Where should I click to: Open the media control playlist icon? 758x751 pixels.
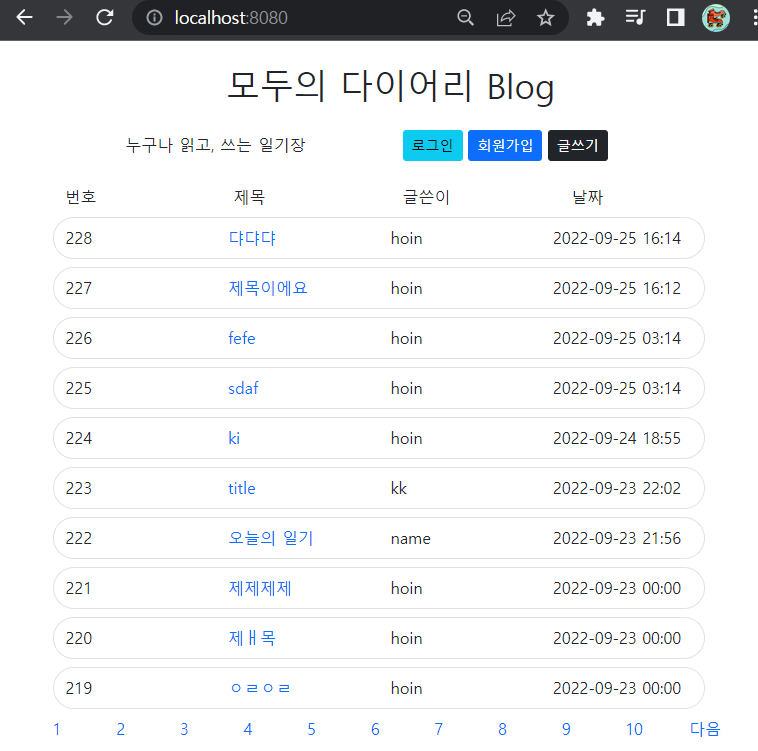pos(635,18)
